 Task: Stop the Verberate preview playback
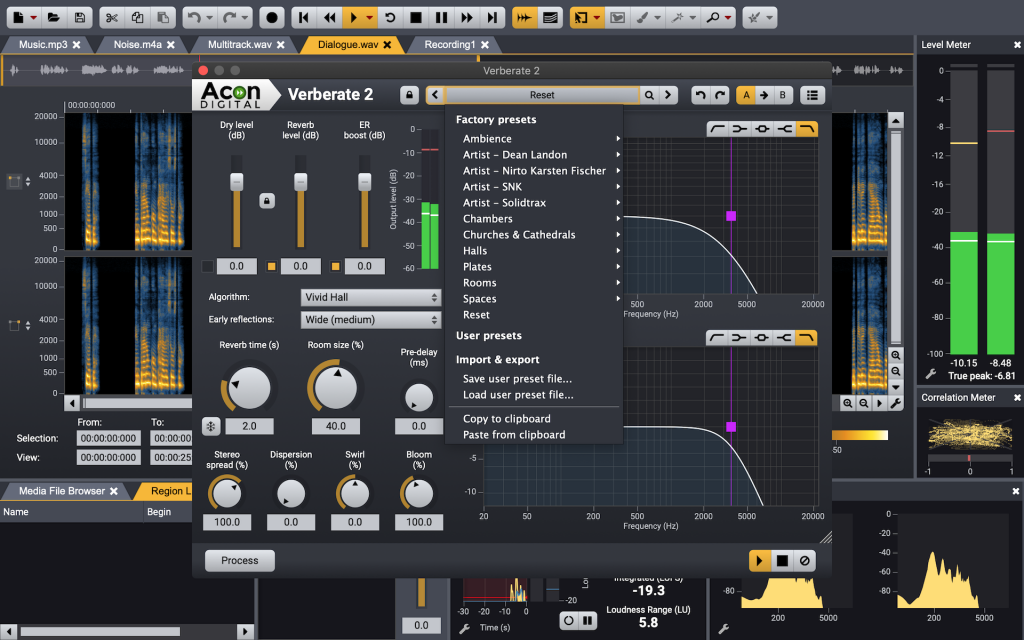click(783, 561)
